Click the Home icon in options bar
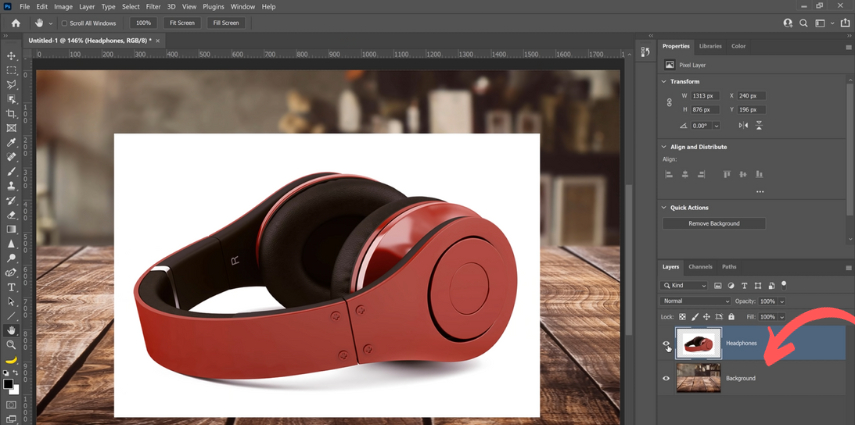Viewport: 855px width, 425px height. (15, 23)
